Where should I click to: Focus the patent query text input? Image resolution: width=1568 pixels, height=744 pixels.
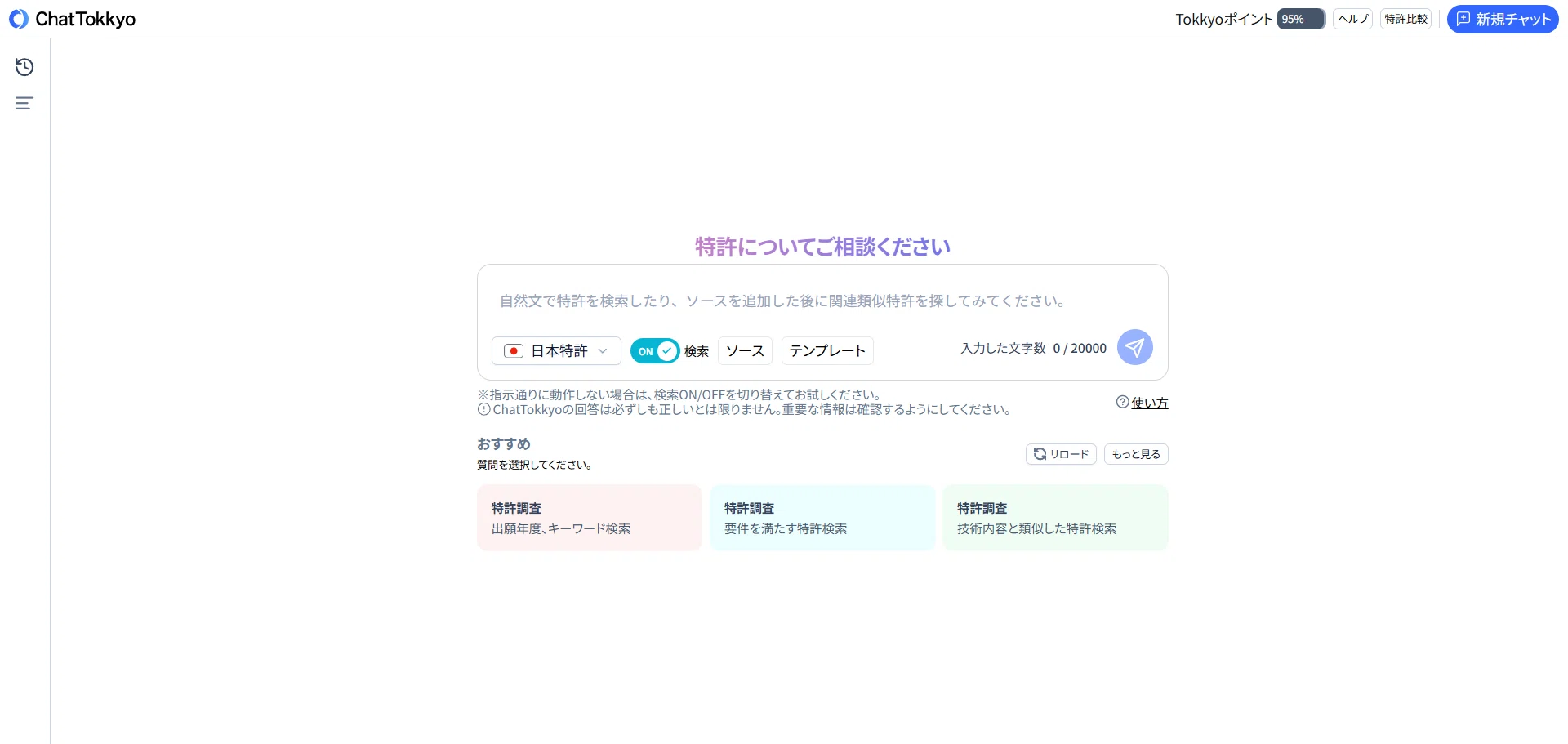(822, 301)
